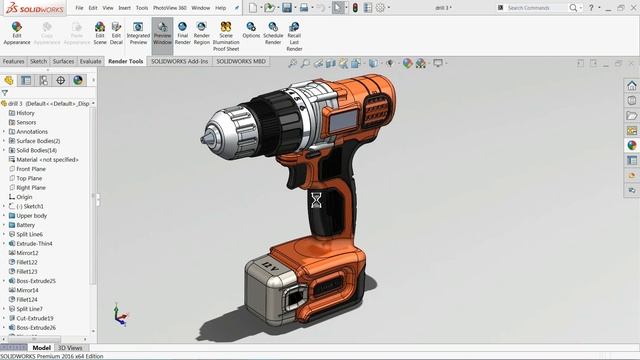Start Integrated Preview render
The width and height of the screenshot is (640, 360).
coord(138,33)
